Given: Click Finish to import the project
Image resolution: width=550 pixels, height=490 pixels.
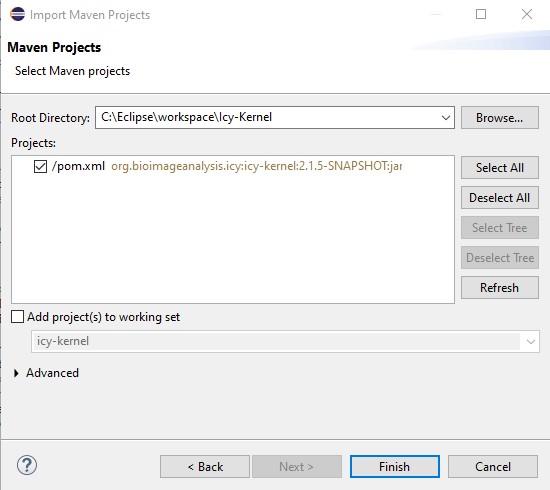Looking at the screenshot, I should 395,466.
